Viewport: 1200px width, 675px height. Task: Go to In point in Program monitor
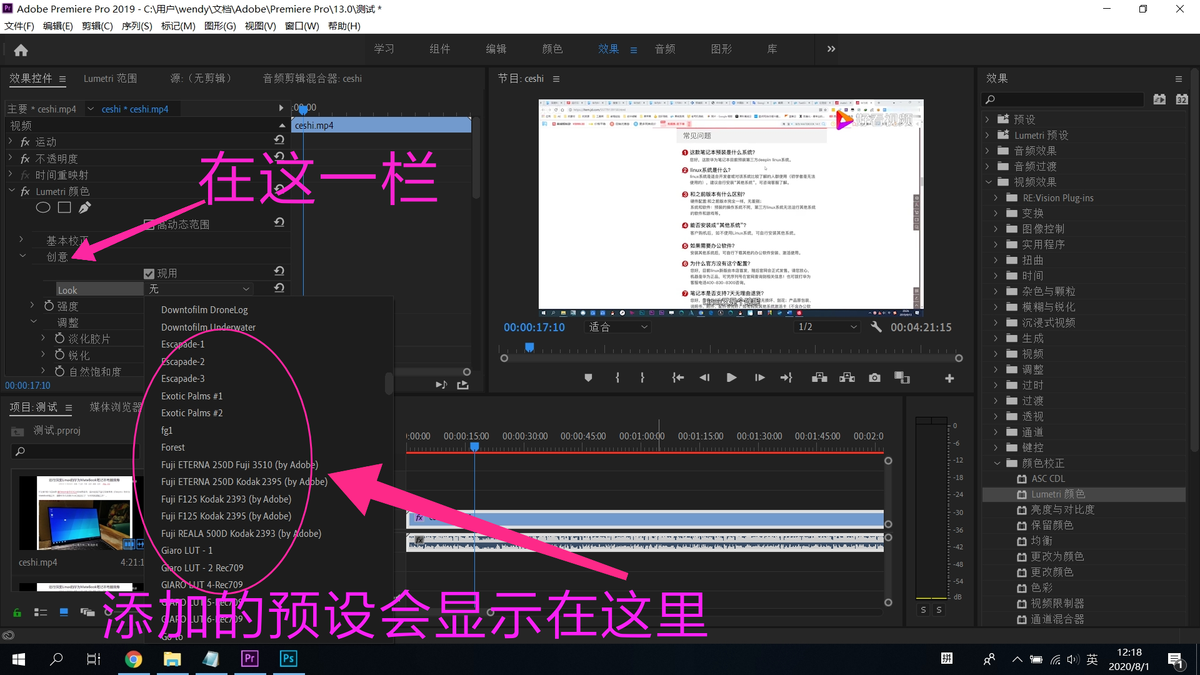677,378
